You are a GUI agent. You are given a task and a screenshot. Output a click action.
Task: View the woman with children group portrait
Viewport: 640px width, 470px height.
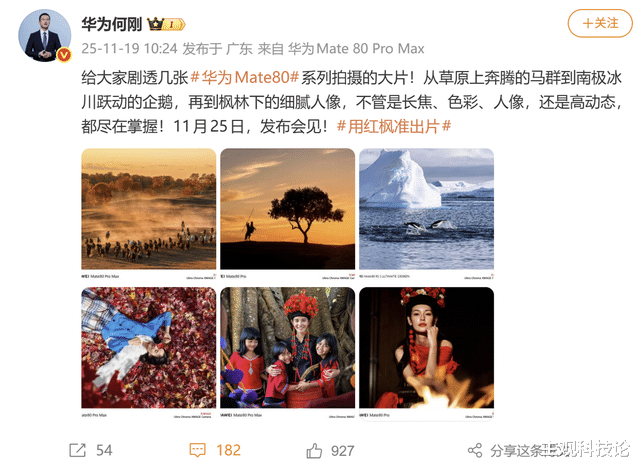pos(287,348)
